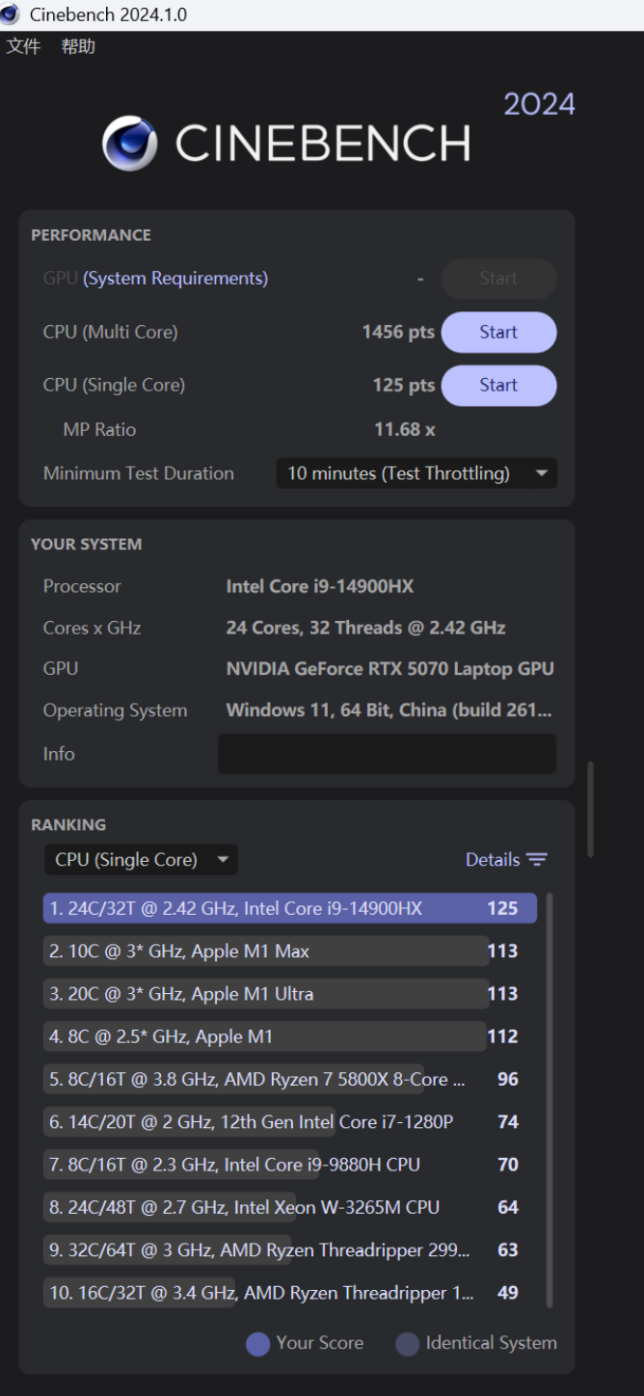Open the CPU (Single Core) ranking dropdown
644x1396 pixels.
(141, 860)
